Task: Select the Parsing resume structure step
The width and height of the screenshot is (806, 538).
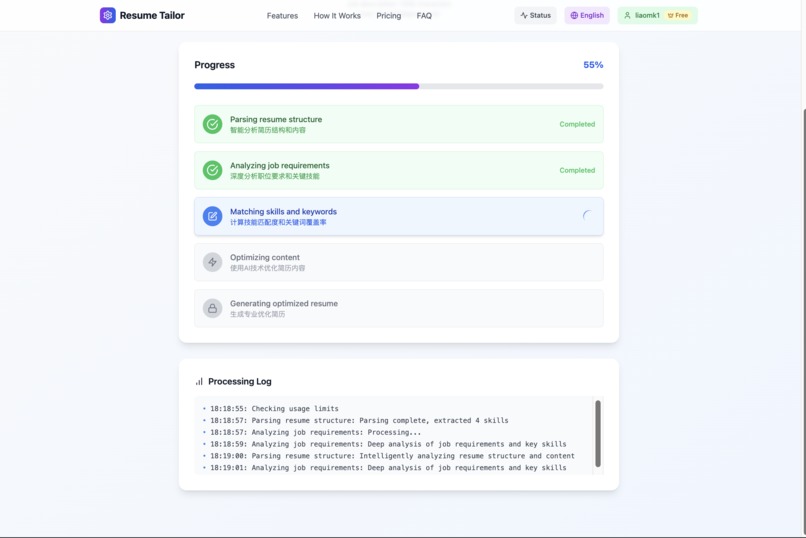Action: [398, 124]
